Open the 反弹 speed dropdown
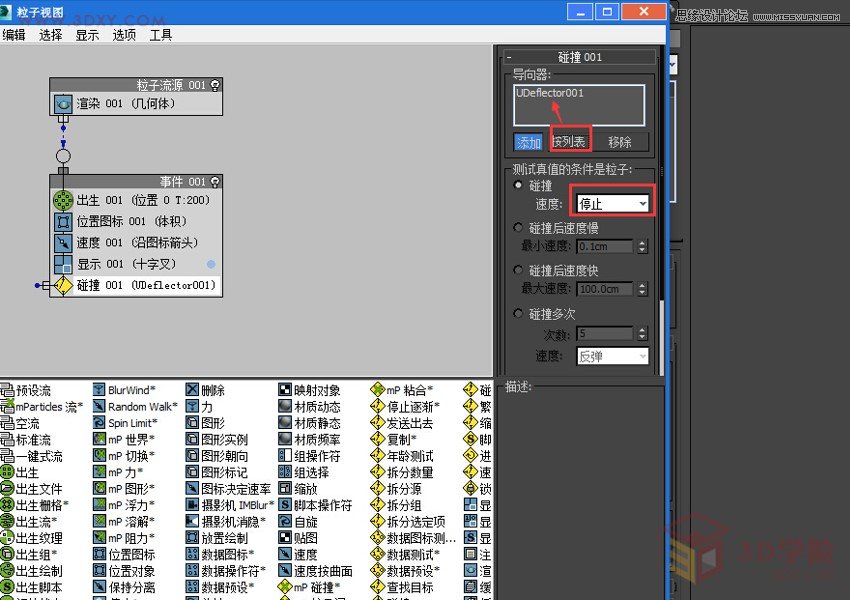This screenshot has height=600, width=850. 612,356
